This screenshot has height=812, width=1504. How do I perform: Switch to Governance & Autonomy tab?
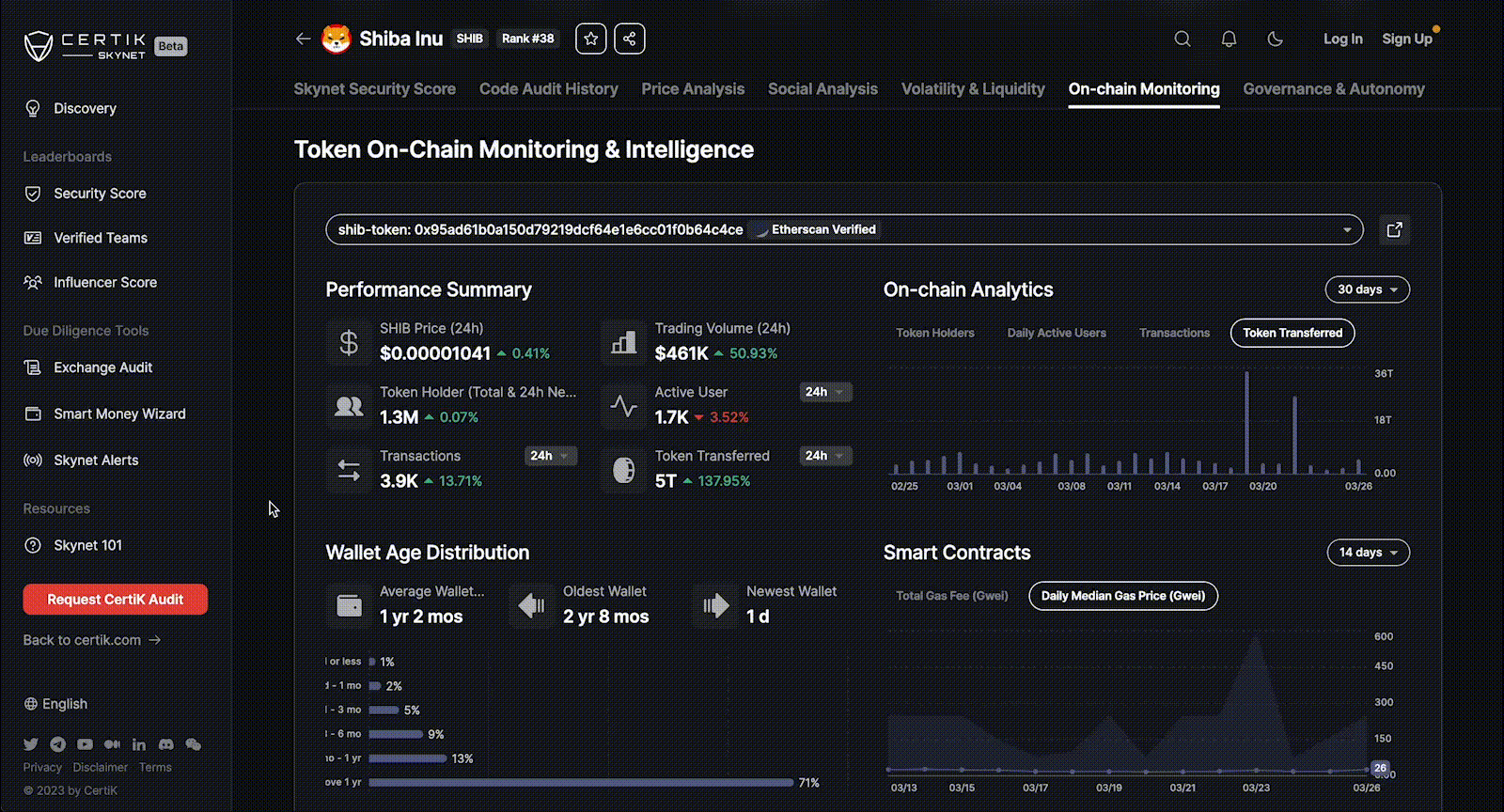1334,88
